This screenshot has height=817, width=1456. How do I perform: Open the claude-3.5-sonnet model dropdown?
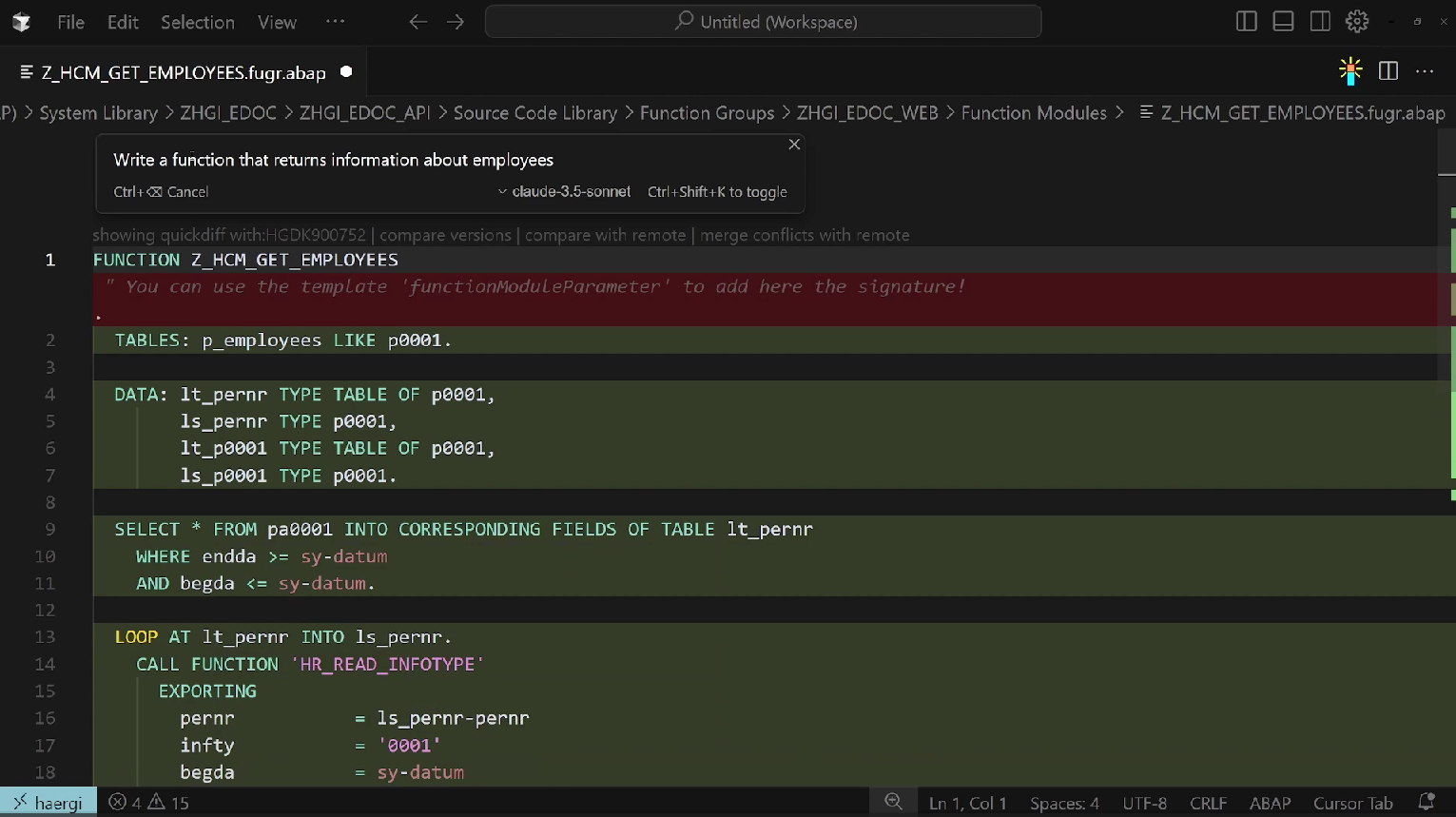[x=564, y=192]
